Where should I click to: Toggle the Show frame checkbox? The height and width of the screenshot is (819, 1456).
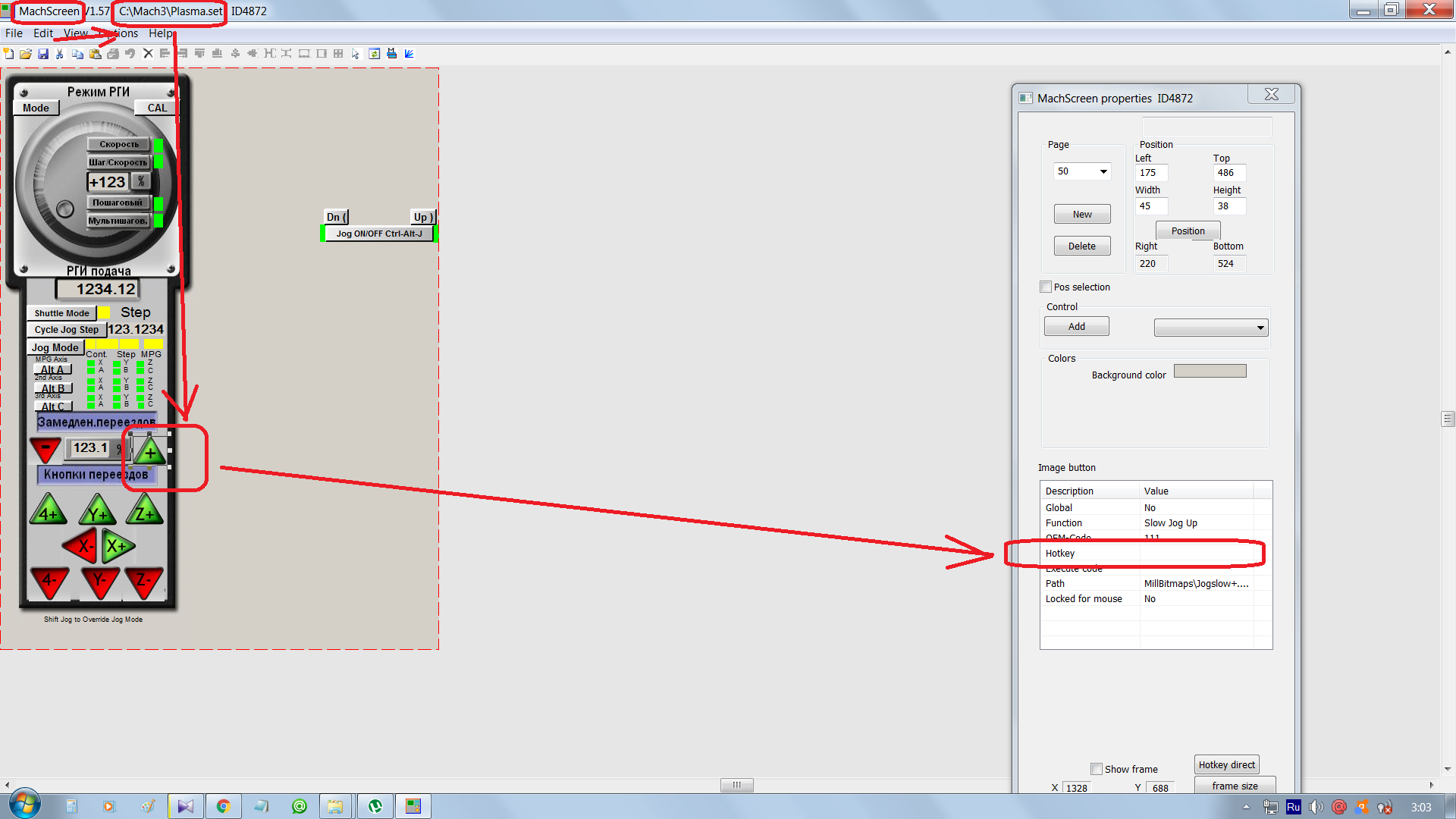click(x=1096, y=769)
